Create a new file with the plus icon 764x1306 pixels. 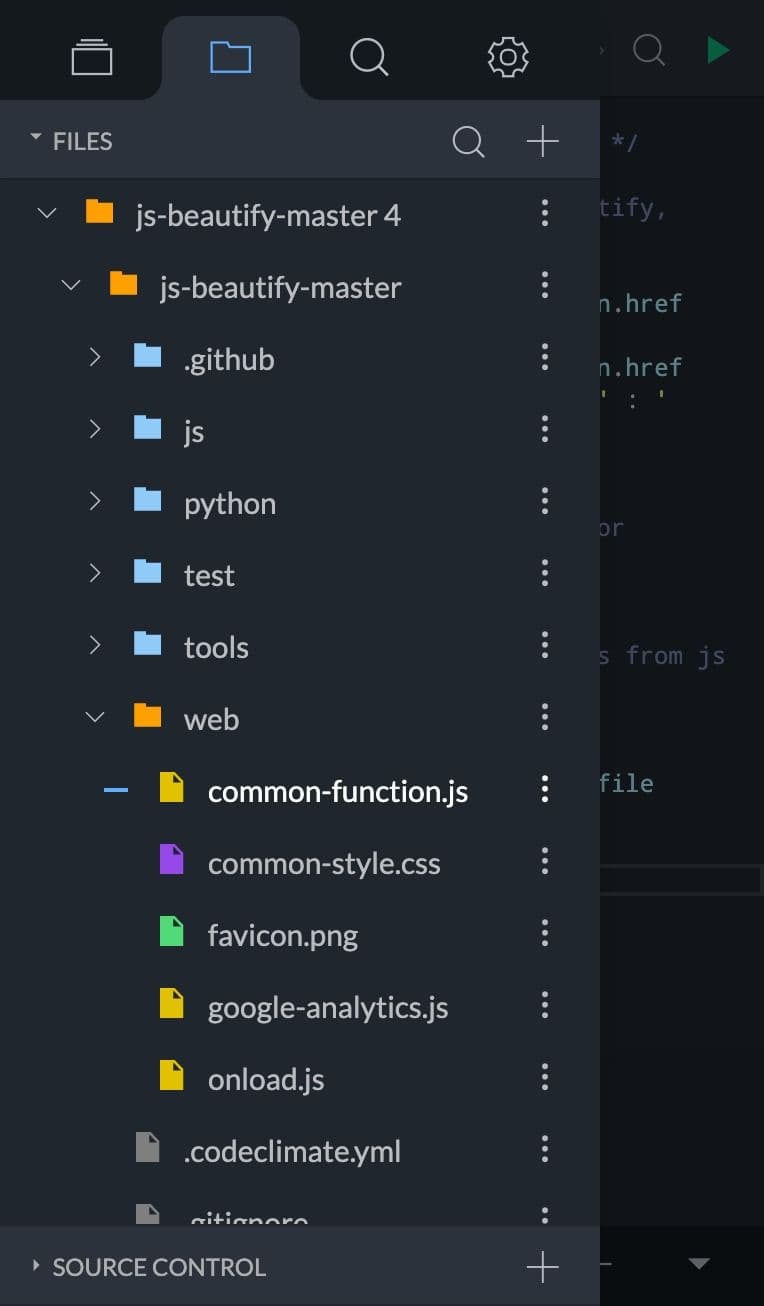[542, 141]
